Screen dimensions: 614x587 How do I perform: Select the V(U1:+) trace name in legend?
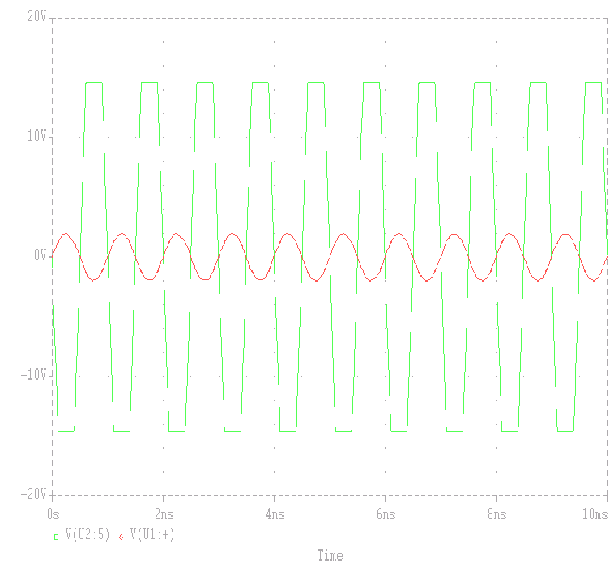152,535
